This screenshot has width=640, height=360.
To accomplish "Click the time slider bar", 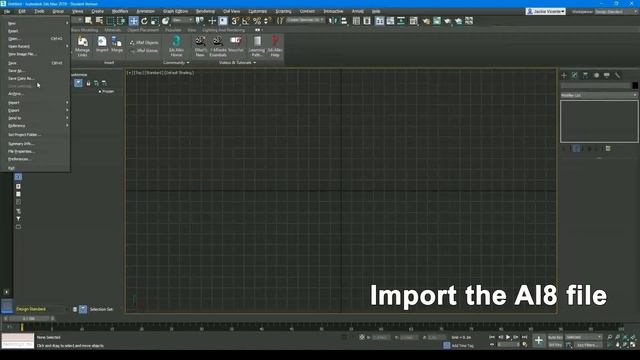I will pos(29,318).
